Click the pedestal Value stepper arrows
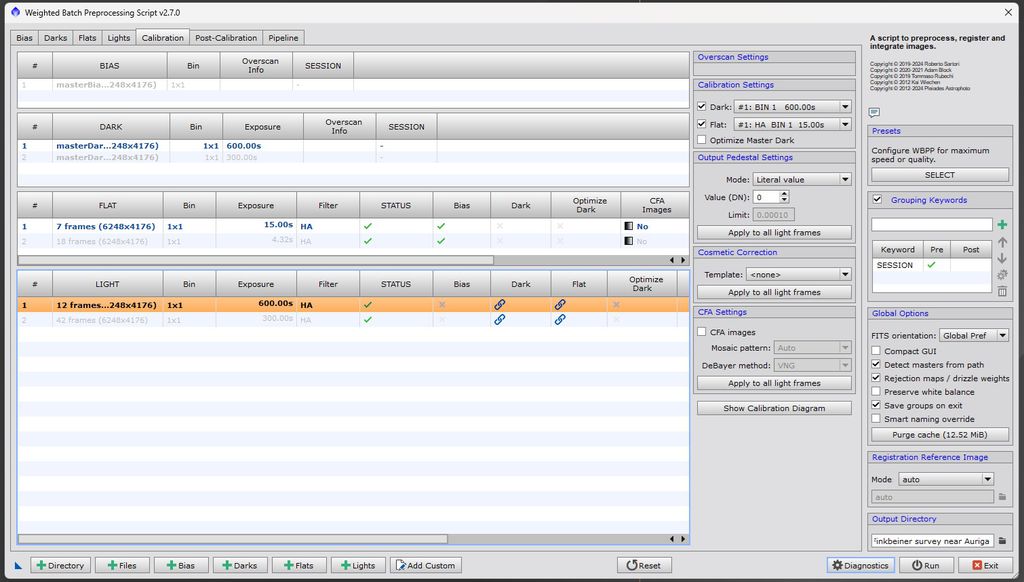The image size is (1024, 582). point(784,197)
